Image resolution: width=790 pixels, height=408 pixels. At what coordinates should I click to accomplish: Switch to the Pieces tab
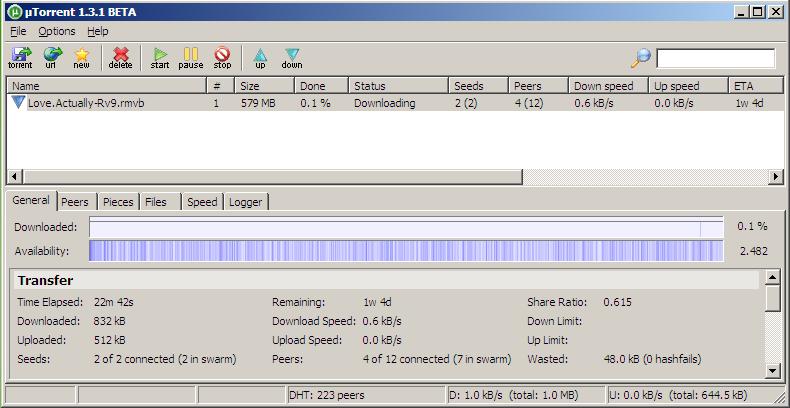[118, 202]
